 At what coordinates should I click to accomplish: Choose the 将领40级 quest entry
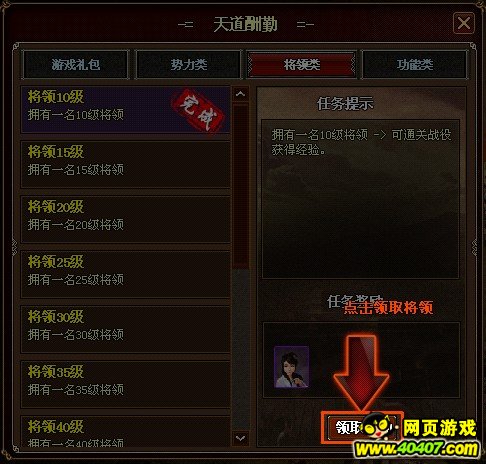click(x=126, y=431)
